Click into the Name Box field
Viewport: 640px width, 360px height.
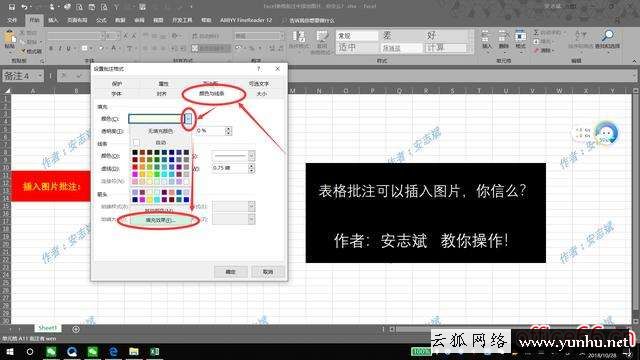[x=19, y=76]
